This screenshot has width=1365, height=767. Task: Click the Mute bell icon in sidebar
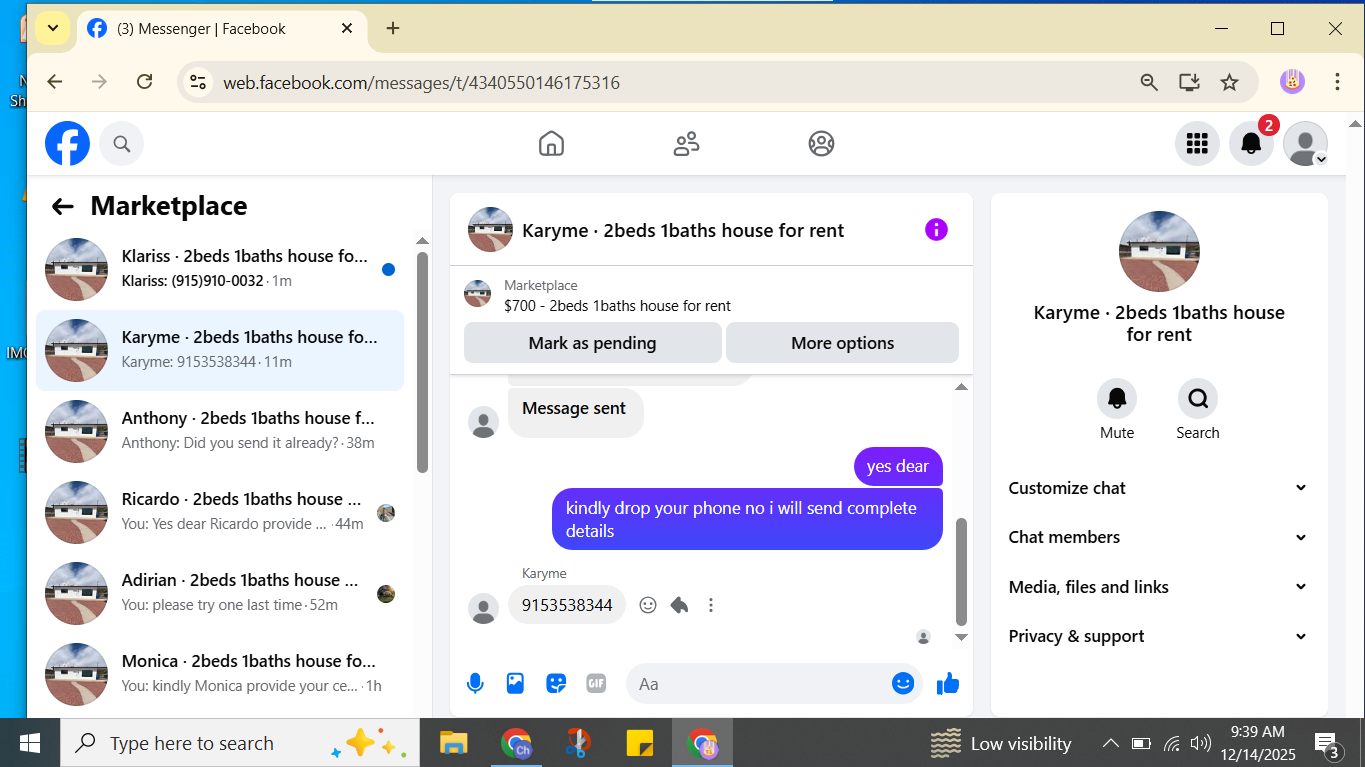(x=1117, y=399)
